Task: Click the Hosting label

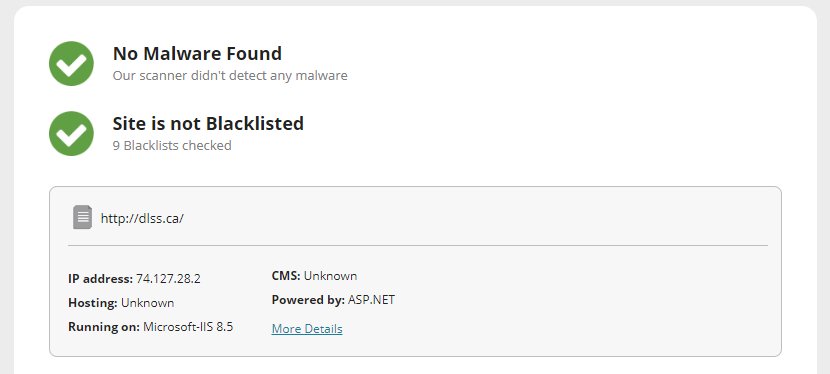Action: (93, 303)
